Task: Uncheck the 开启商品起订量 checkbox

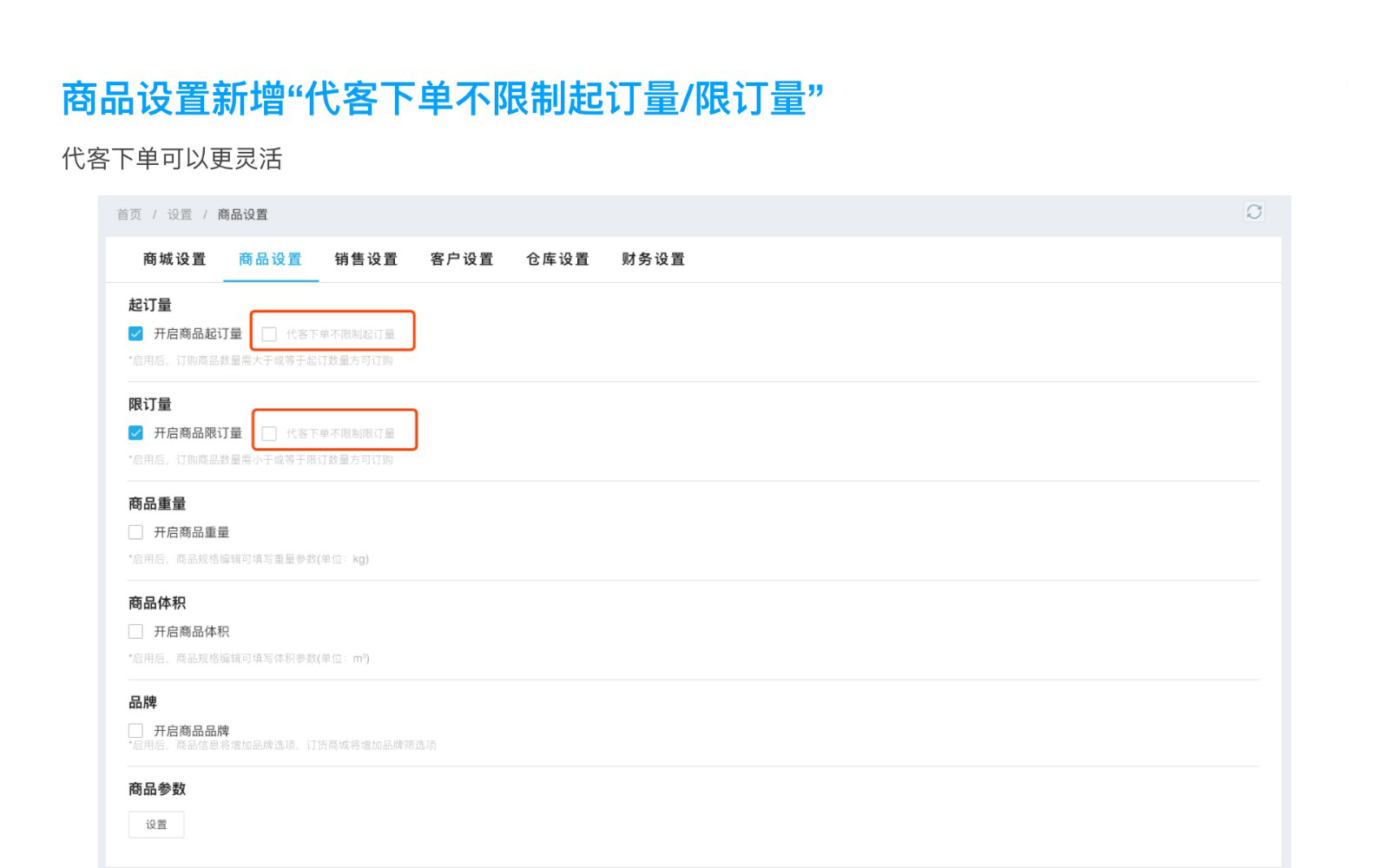Action: pos(136,334)
